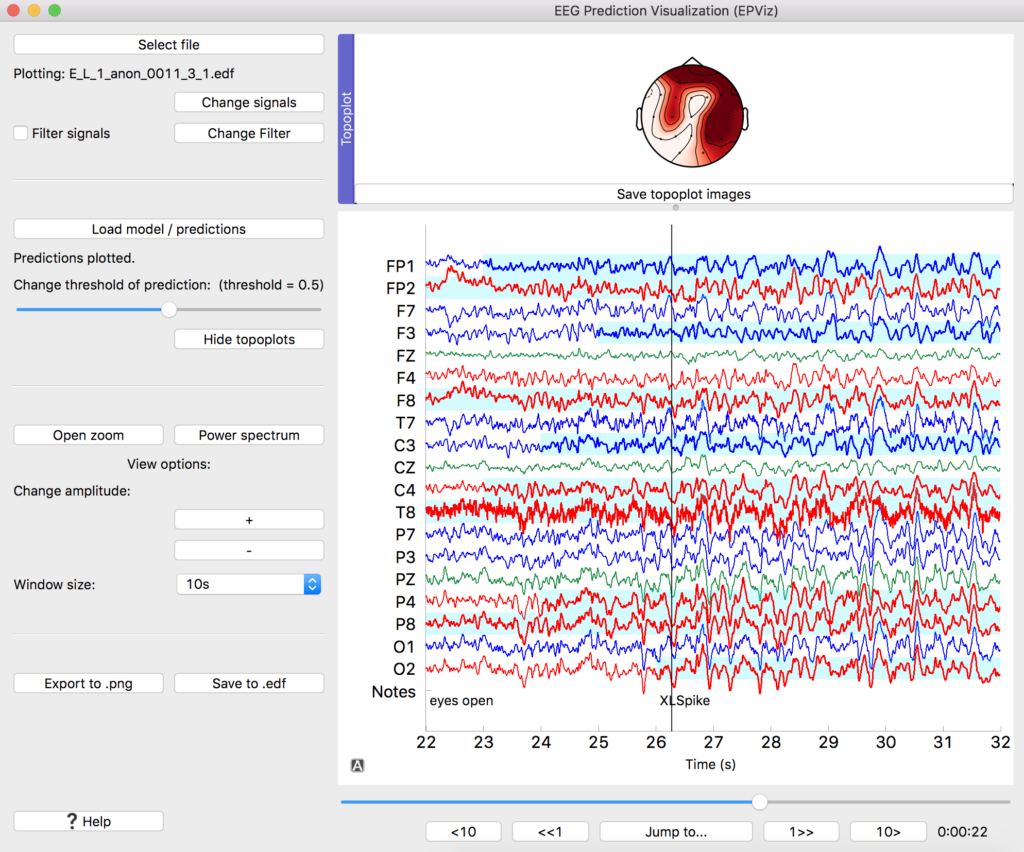Increase amplitude with the "+" button
The image size is (1024, 852).
248,519
